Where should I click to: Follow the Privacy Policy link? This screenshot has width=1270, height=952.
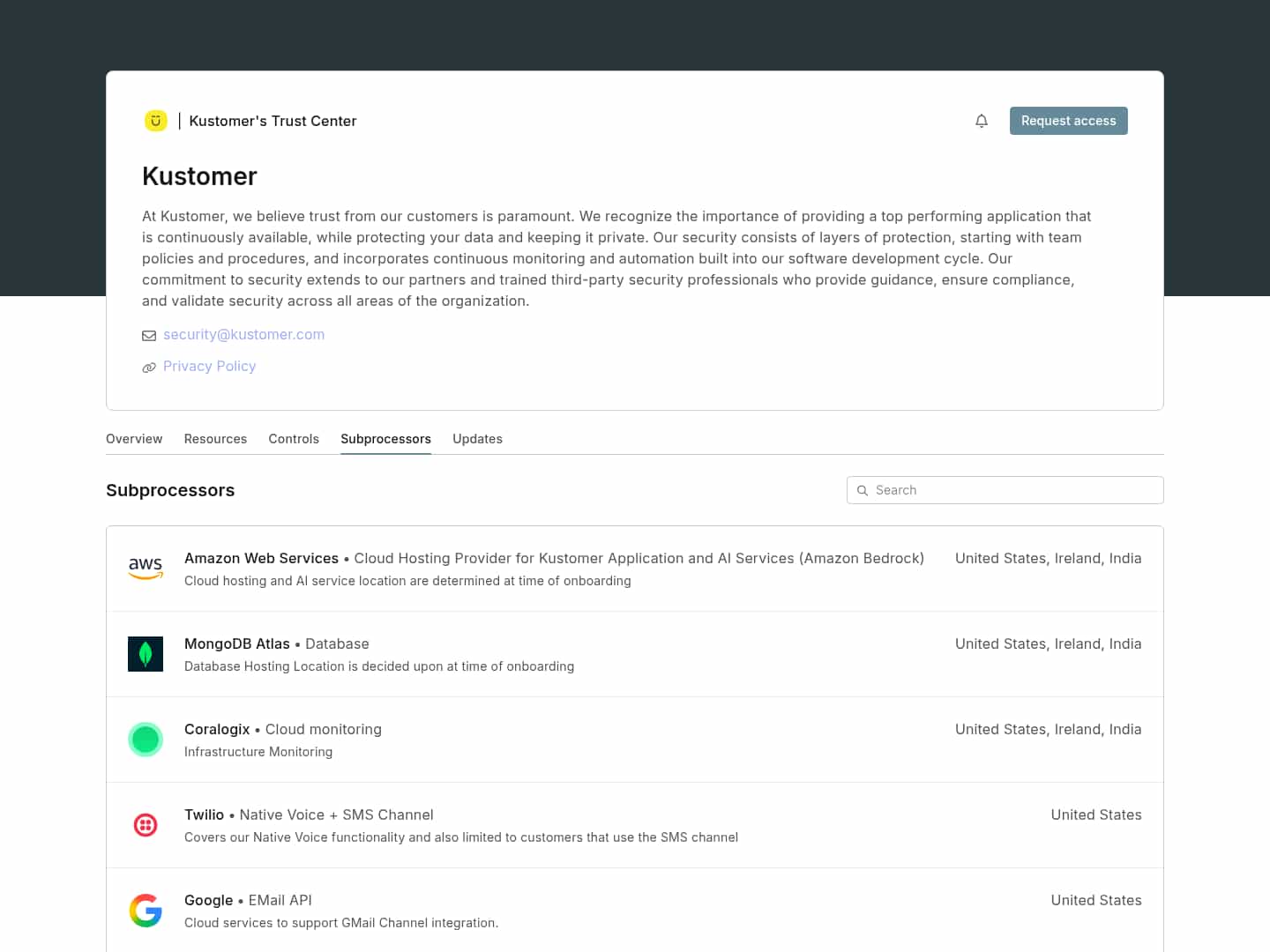tap(209, 367)
